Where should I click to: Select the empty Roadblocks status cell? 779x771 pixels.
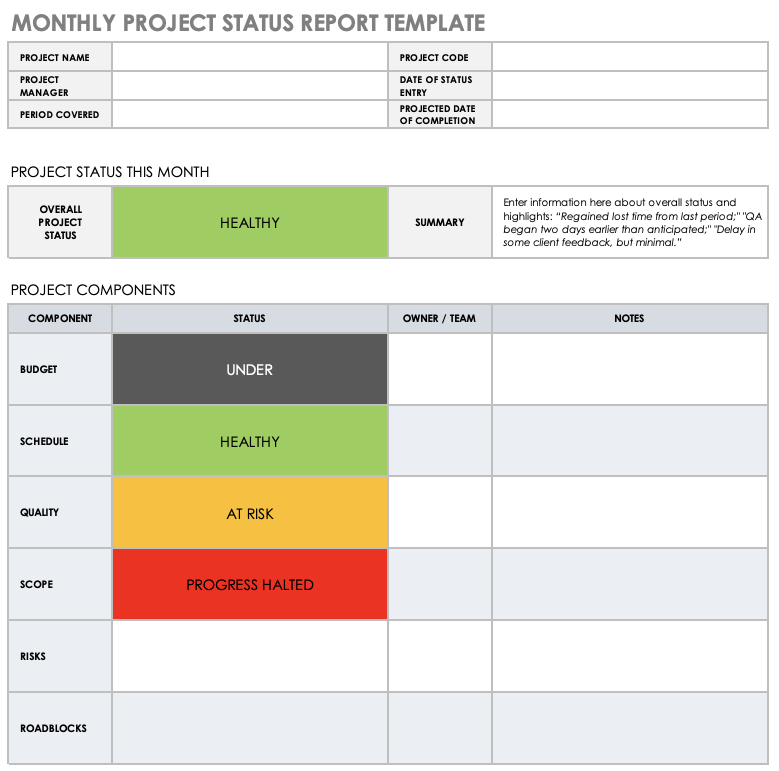pos(249,728)
